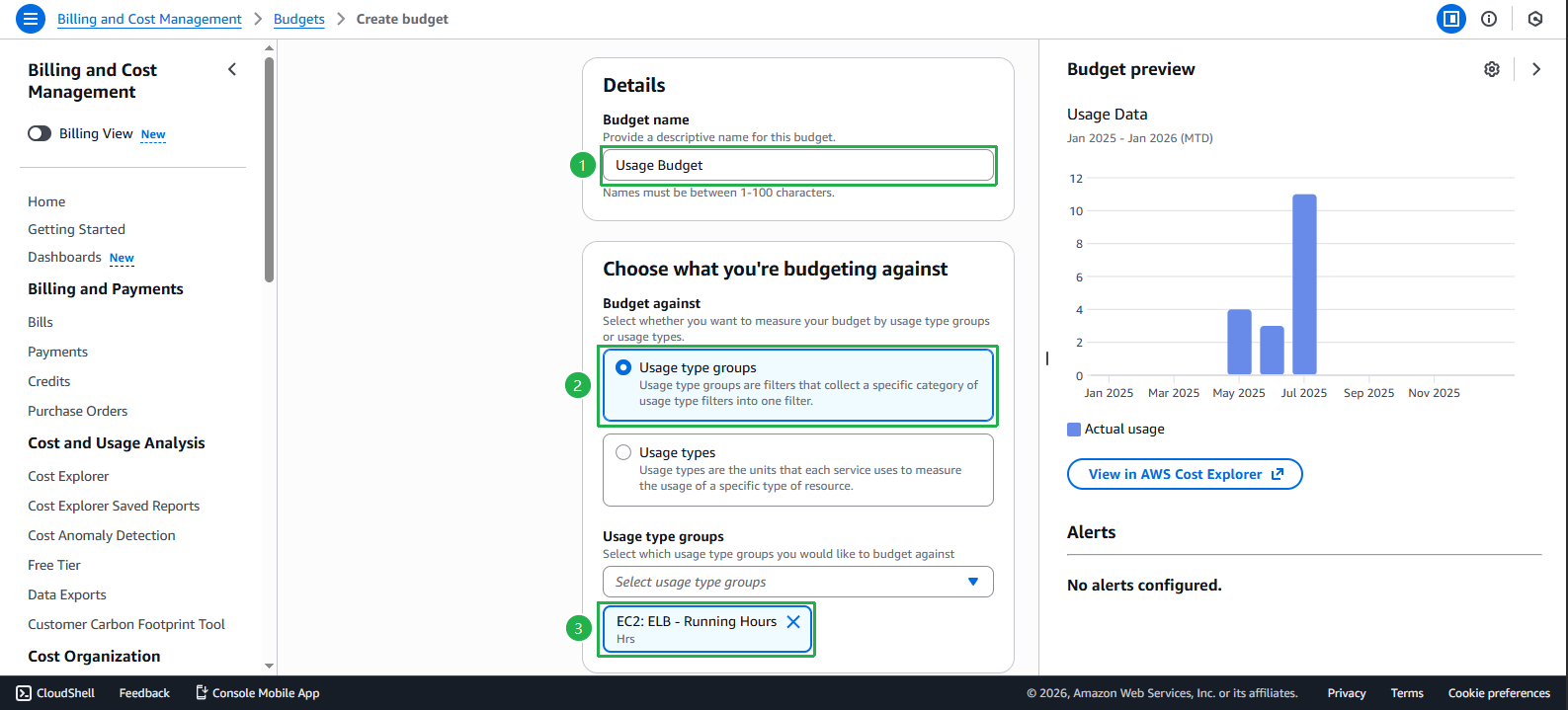Click the Console Mobile App icon
1568x710 pixels.
(202, 692)
